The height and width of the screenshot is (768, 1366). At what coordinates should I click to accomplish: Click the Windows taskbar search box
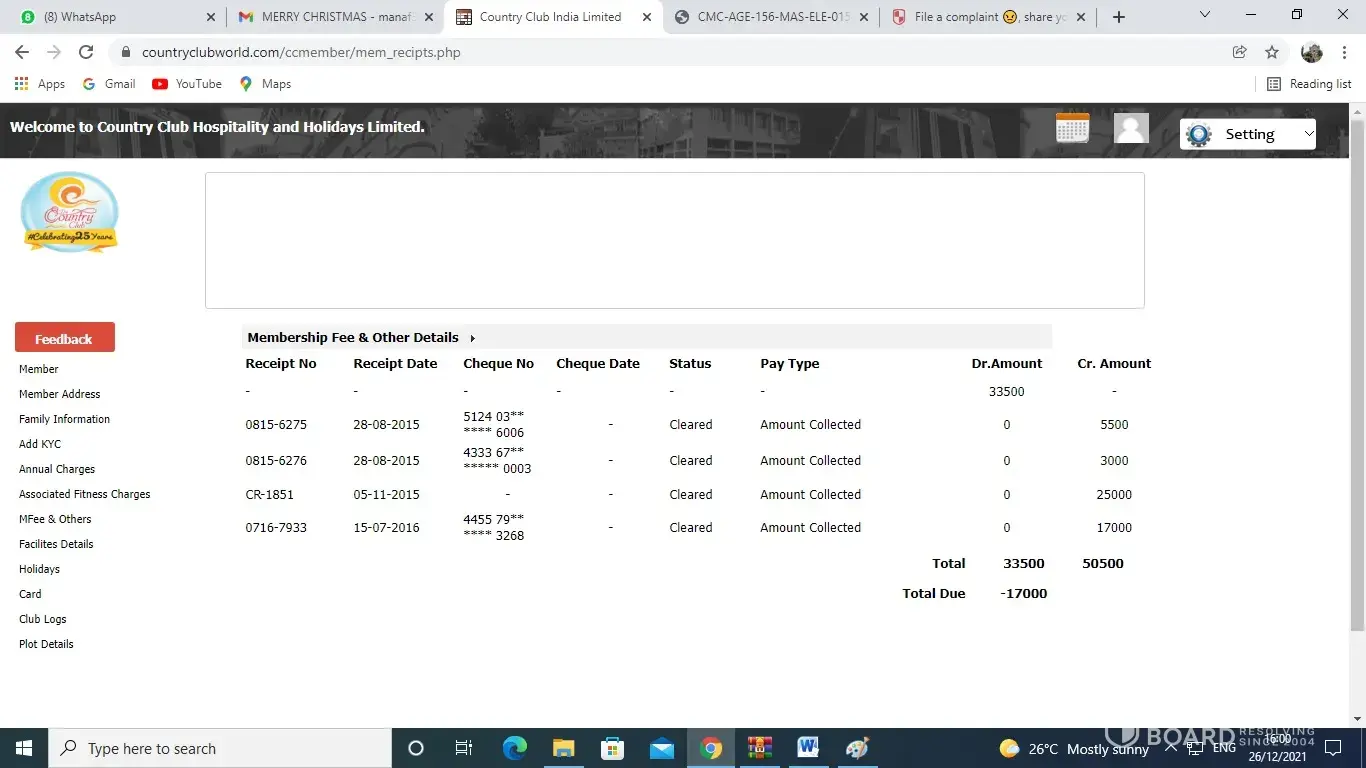[x=220, y=748]
